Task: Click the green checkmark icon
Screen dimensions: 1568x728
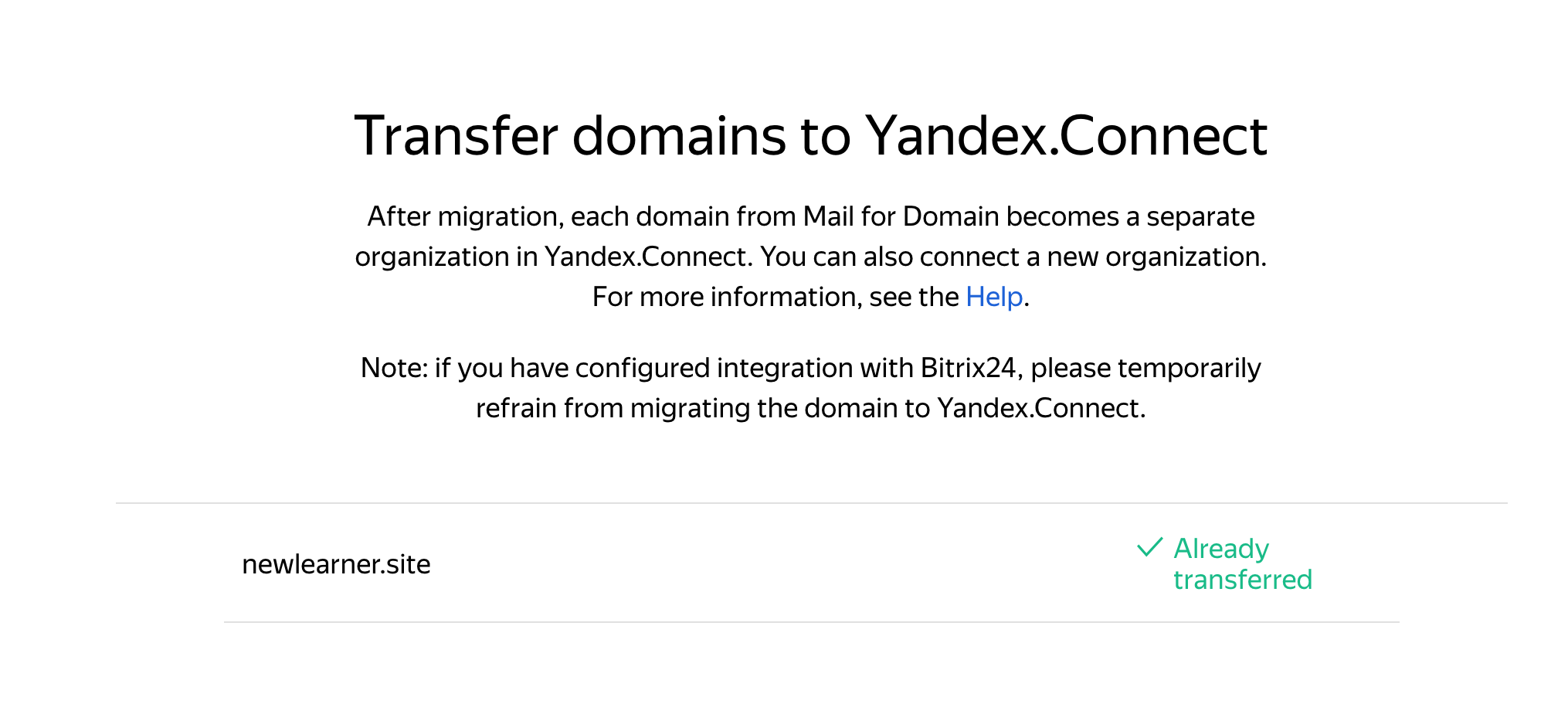Action: (x=1149, y=547)
